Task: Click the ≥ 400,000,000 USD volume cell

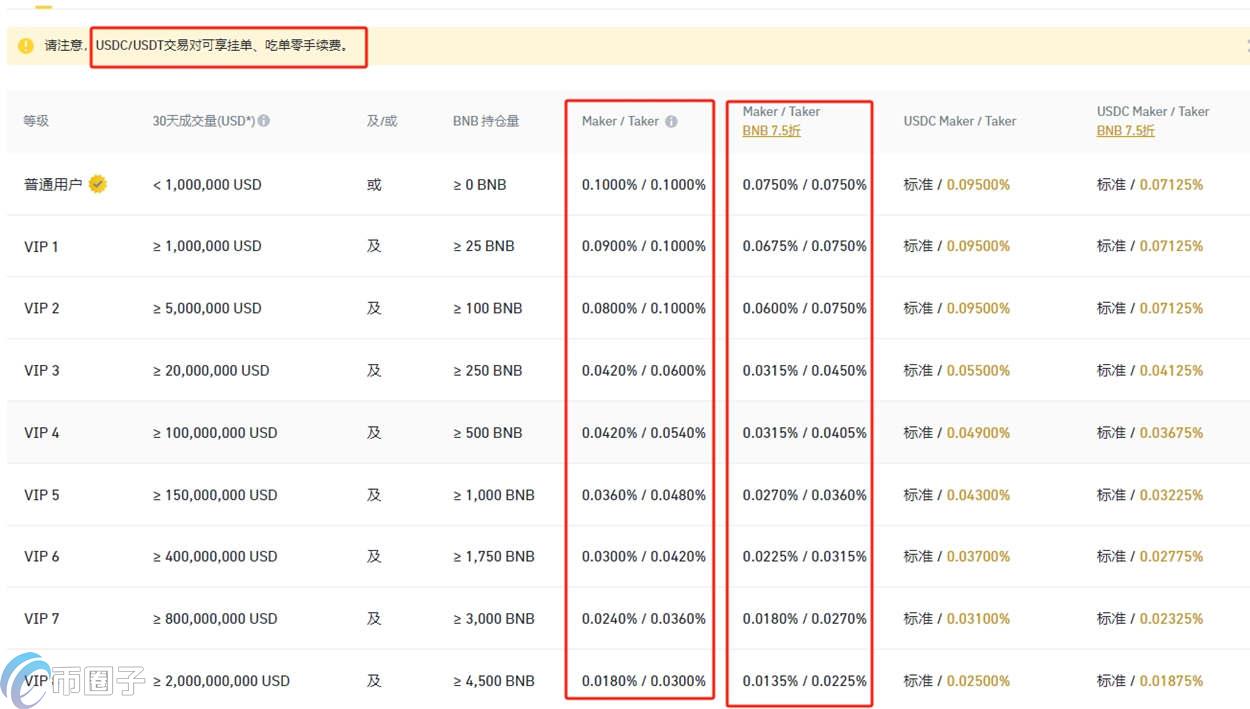Action: [215, 556]
